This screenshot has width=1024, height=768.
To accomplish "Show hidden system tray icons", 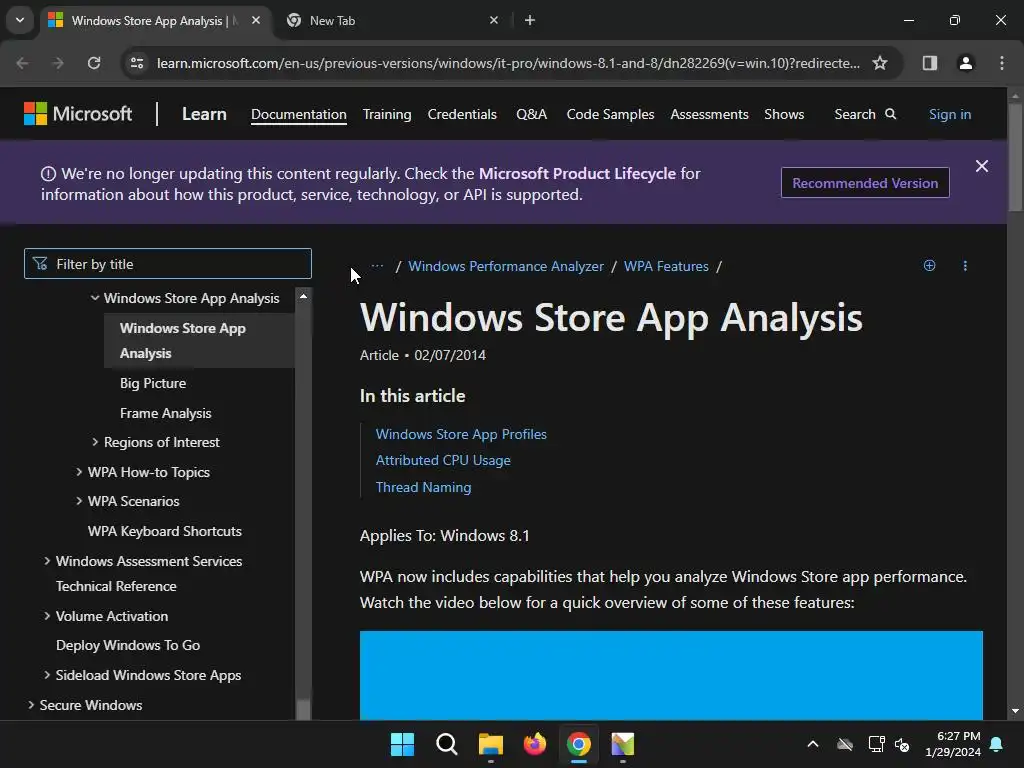I will click(x=812, y=744).
